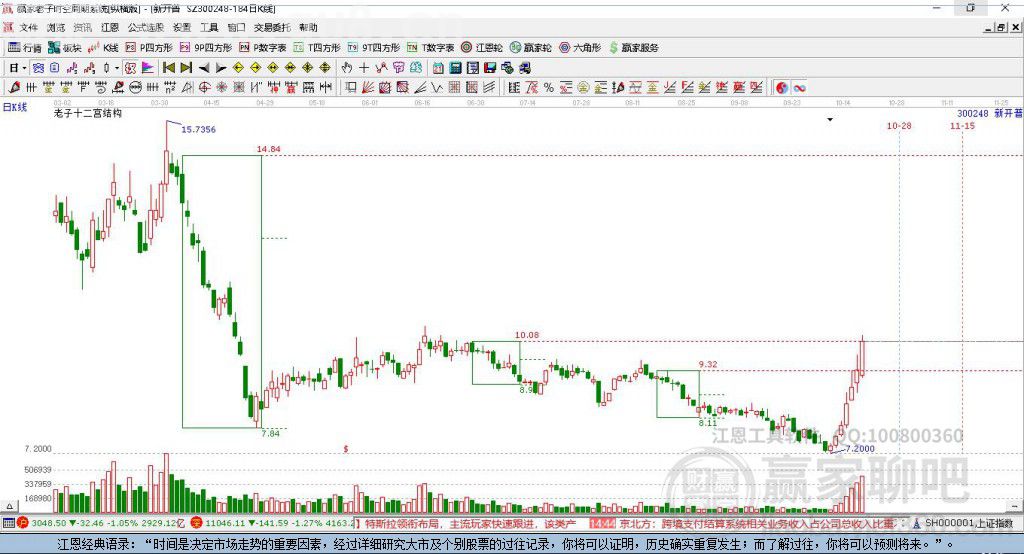Click the red-blue yin-yang circle icon
The height and width of the screenshot is (554, 1024).
click(782, 88)
